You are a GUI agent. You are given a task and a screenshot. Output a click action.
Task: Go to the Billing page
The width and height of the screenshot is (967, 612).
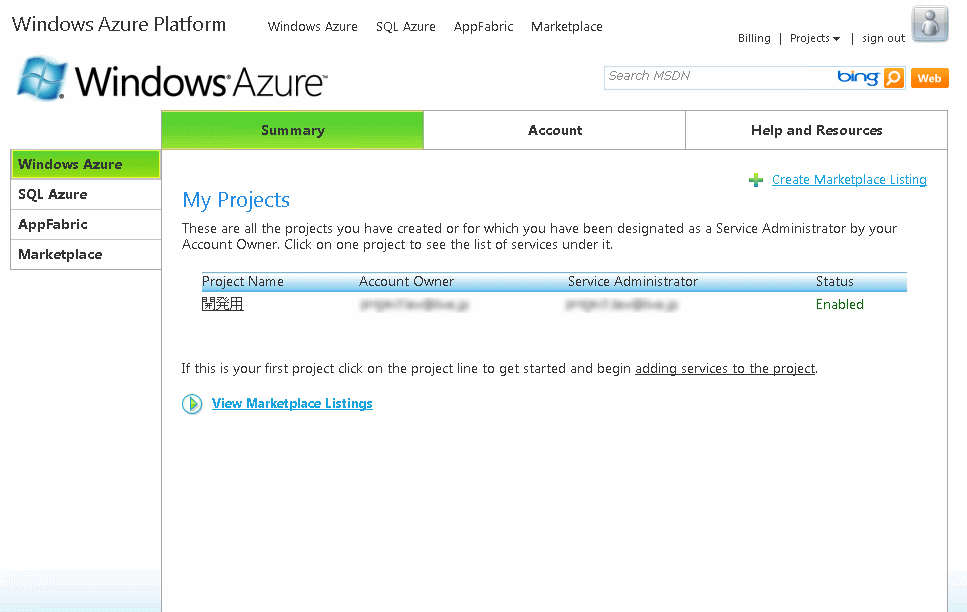[754, 38]
